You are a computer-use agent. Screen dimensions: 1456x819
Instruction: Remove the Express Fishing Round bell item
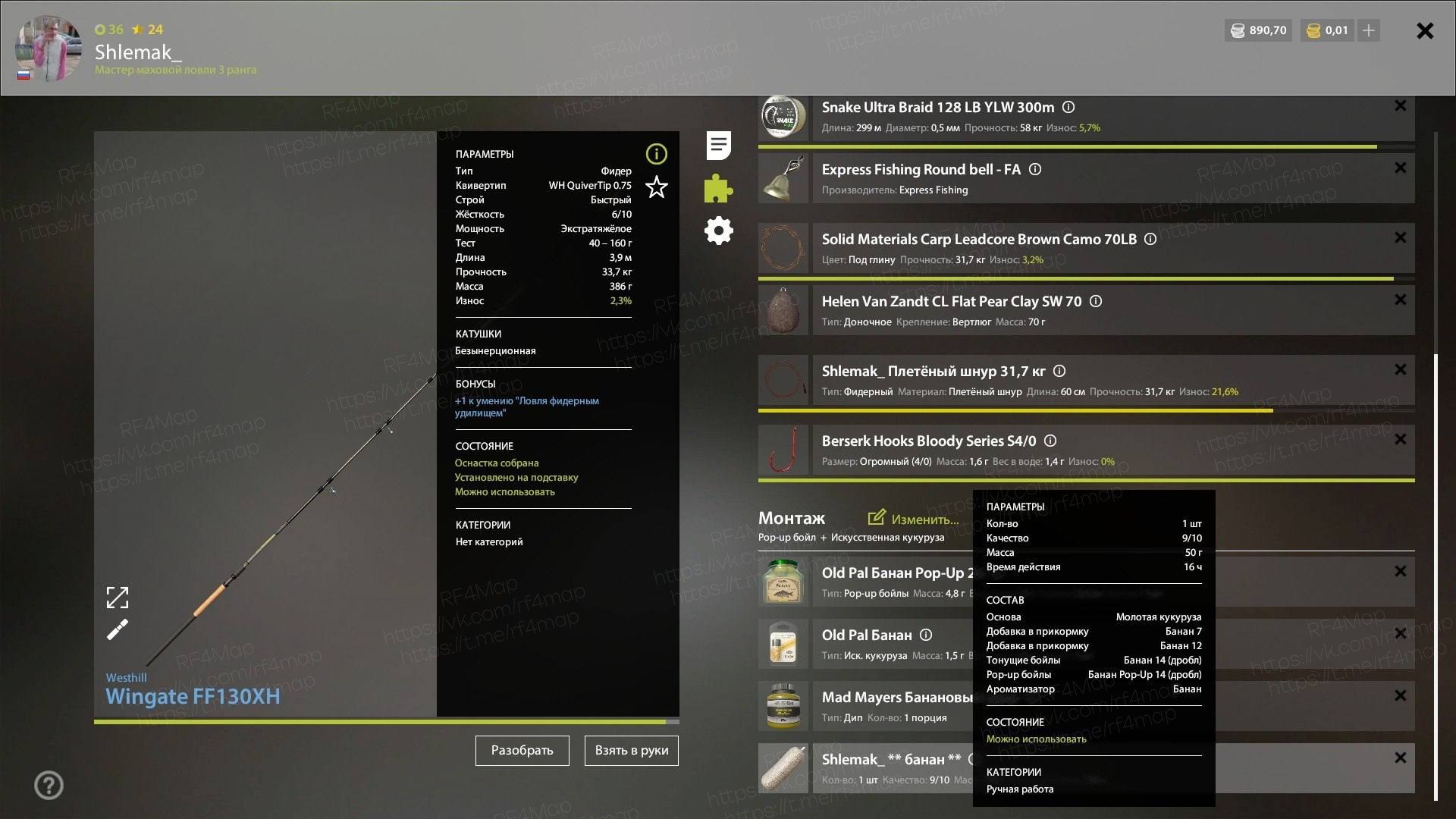click(1401, 168)
